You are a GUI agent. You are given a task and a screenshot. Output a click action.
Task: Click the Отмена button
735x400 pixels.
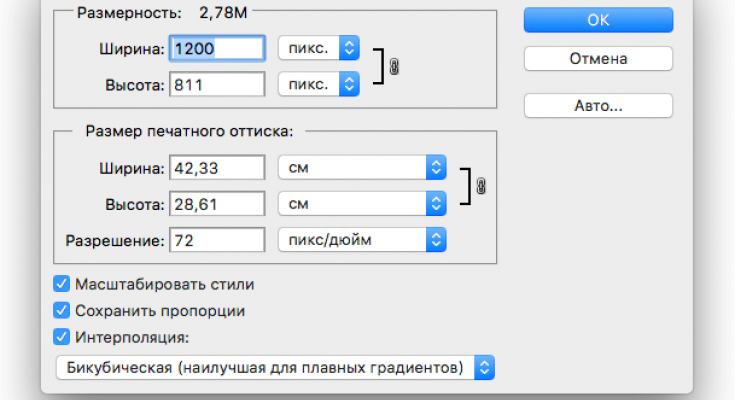598,59
